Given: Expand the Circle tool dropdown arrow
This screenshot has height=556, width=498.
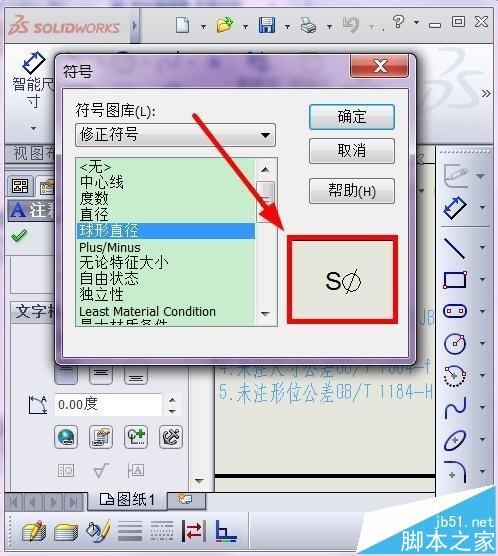Looking at the screenshot, I should 482,343.
